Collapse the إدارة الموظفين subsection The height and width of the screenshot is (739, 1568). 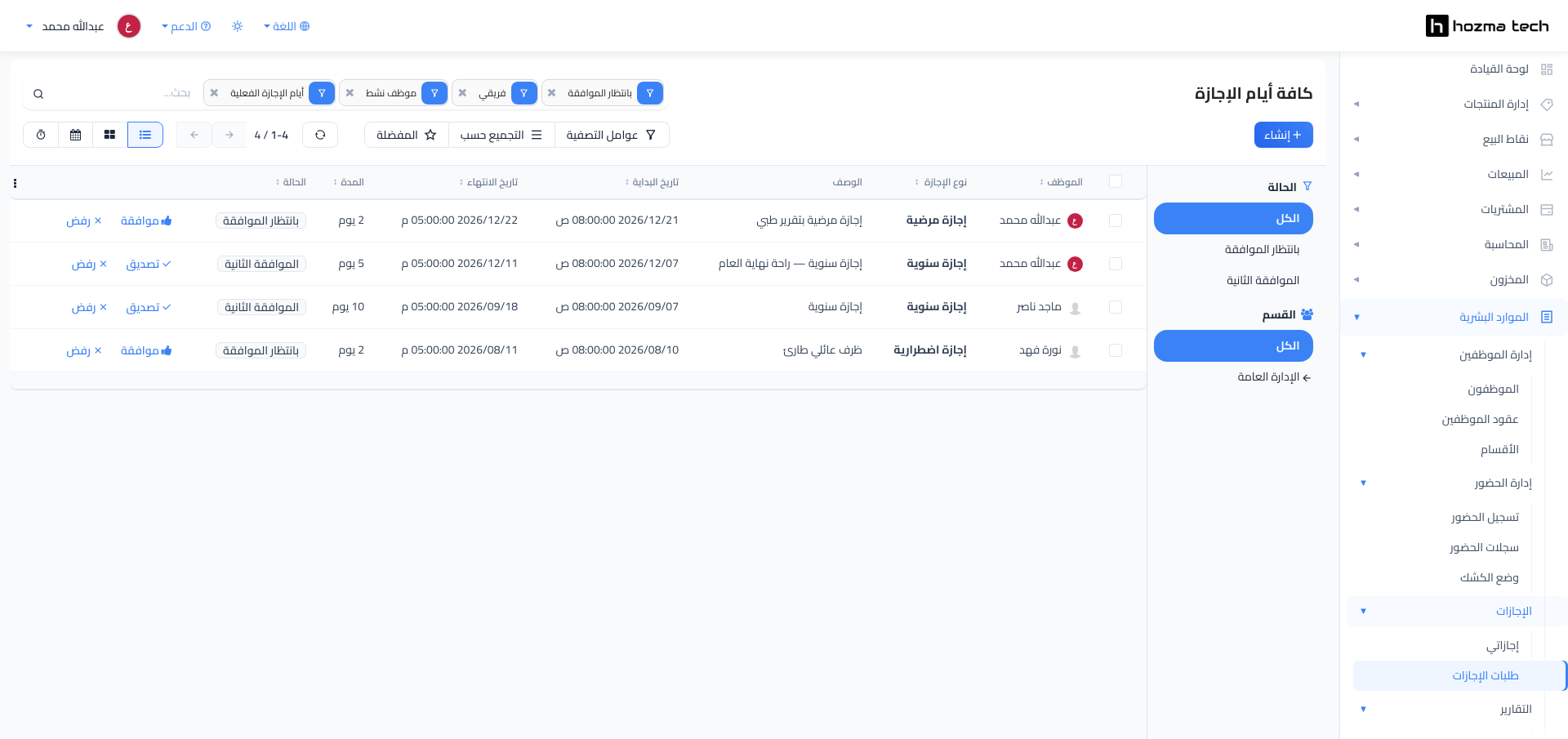click(1363, 354)
